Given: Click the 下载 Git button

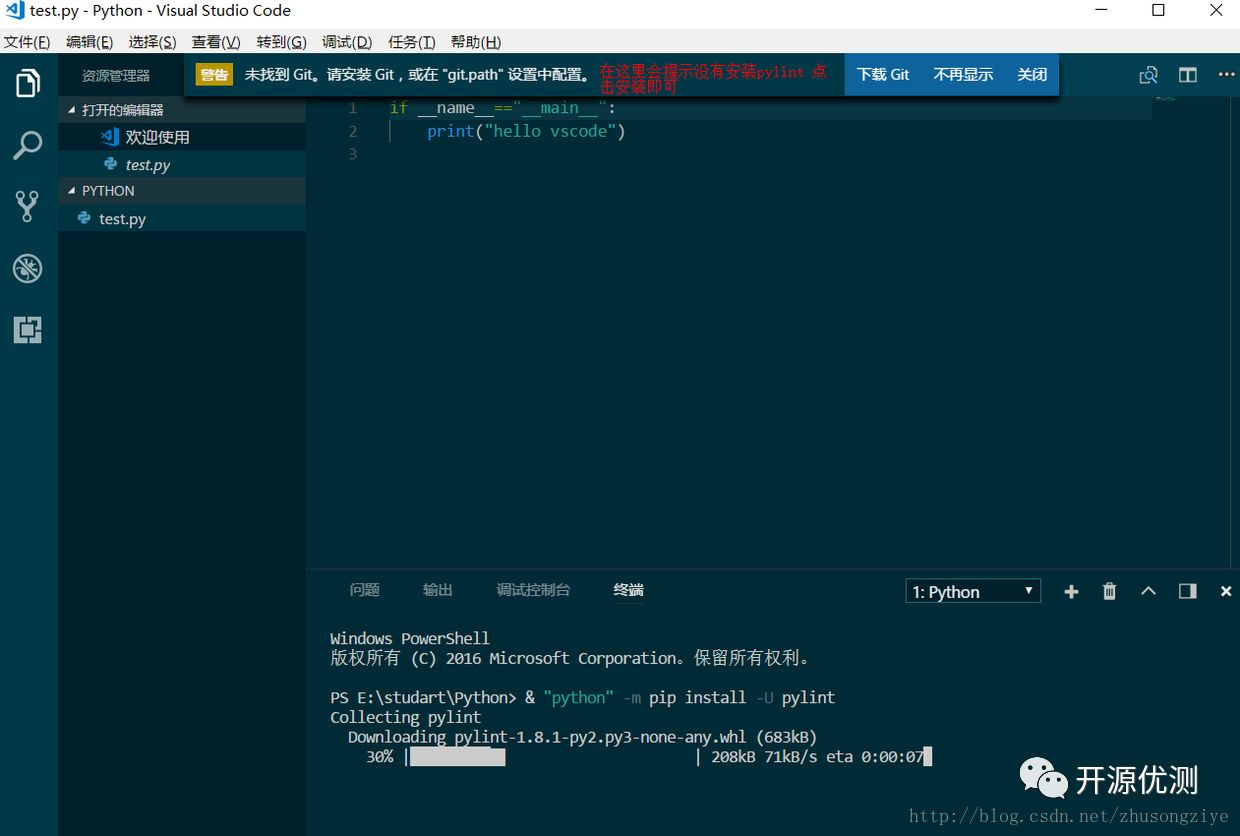Looking at the screenshot, I should point(883,75).
